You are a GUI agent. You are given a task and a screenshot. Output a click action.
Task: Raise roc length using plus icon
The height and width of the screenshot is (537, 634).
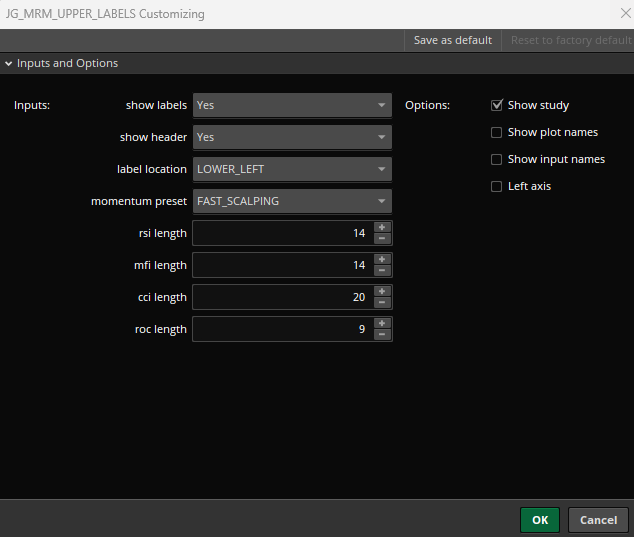[x=381, y=324]
